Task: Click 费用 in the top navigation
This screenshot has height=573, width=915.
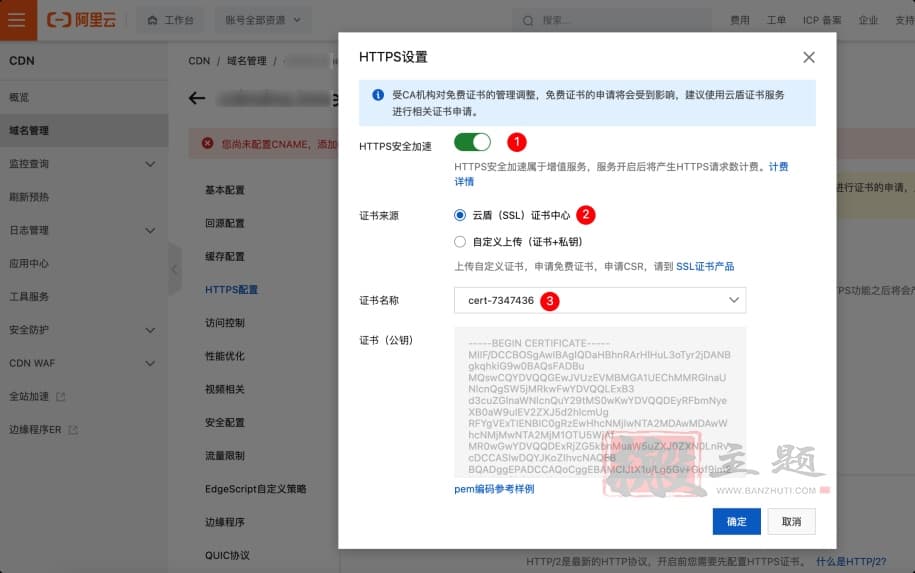Action: [x=739, y=20]
